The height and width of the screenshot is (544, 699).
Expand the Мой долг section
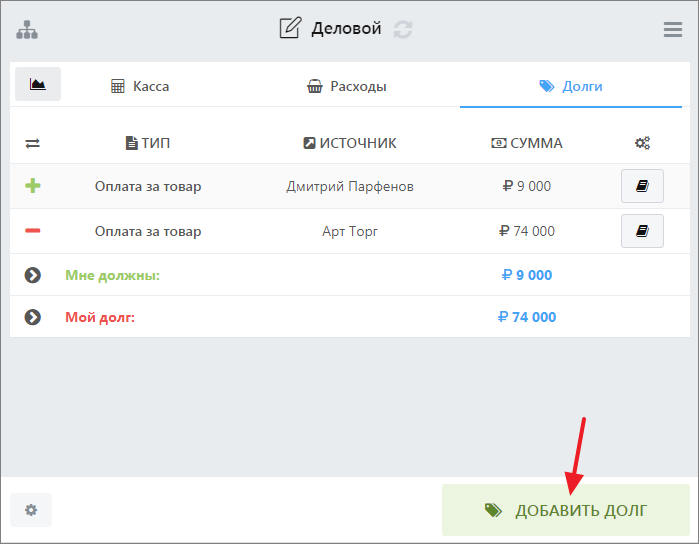coord(33,317)
